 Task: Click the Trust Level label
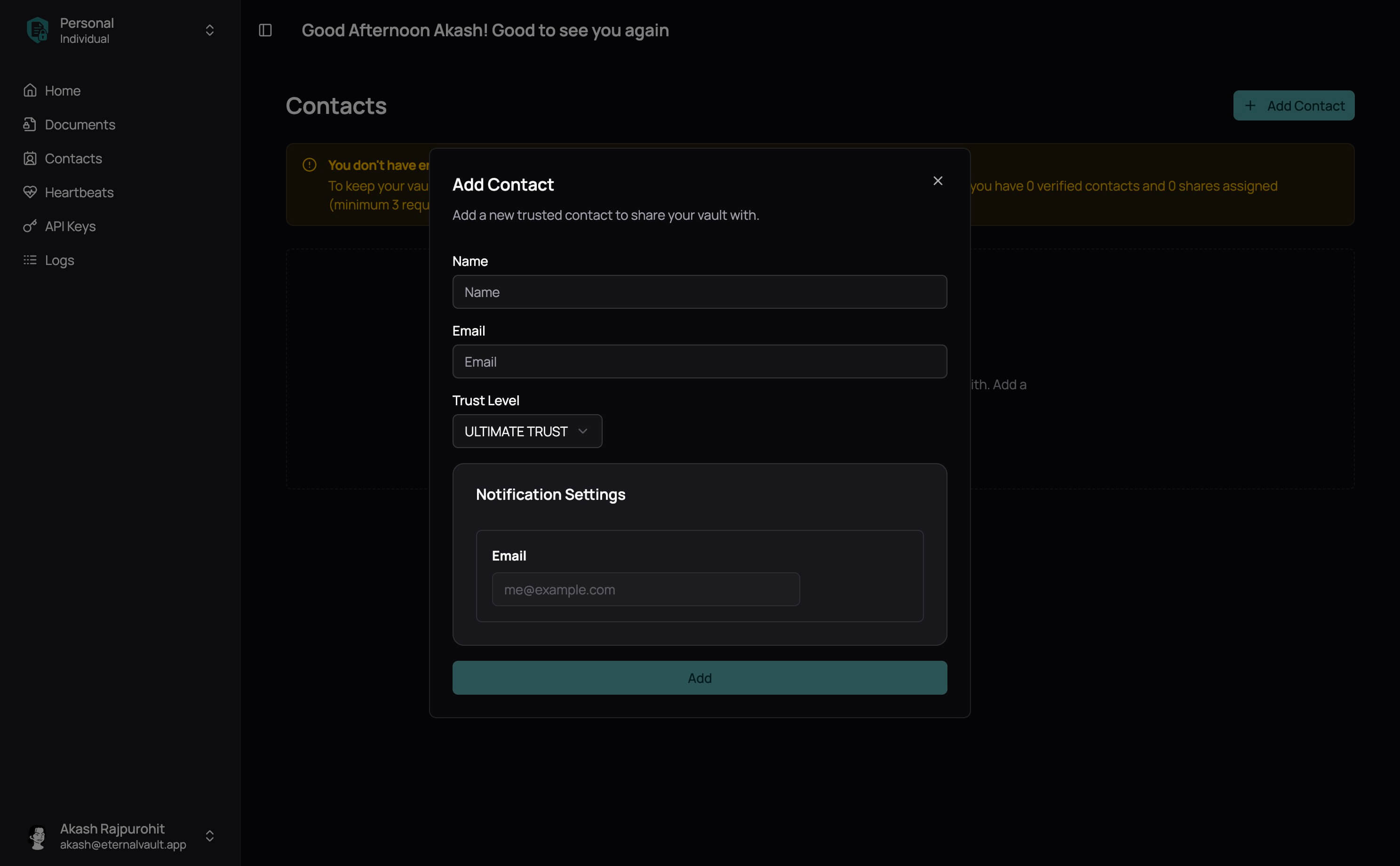pos(485,401)
